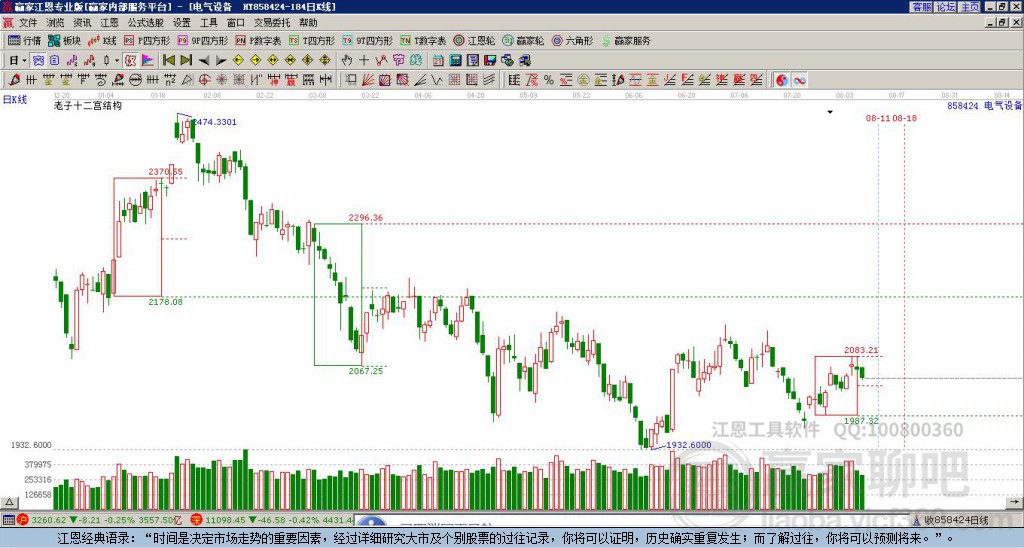Open the 文件 menu

pos(27,23)
